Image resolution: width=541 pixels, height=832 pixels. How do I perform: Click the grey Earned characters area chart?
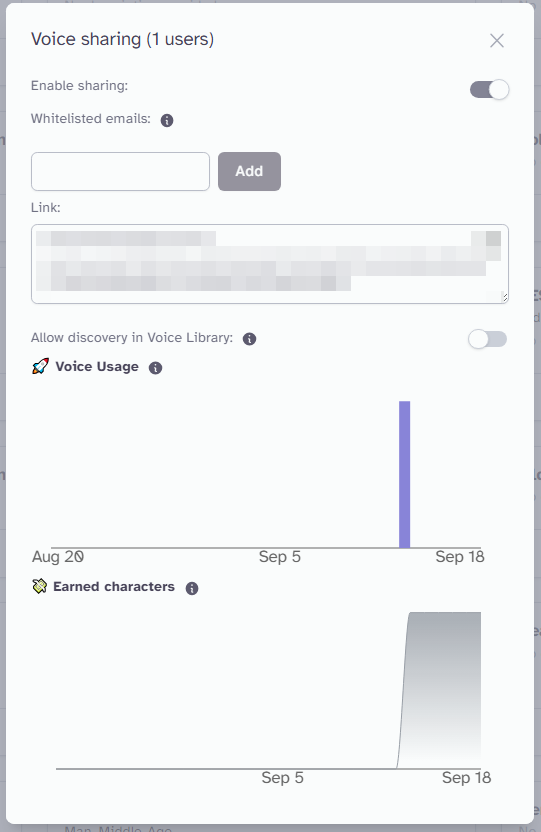(x=439, y=690)
